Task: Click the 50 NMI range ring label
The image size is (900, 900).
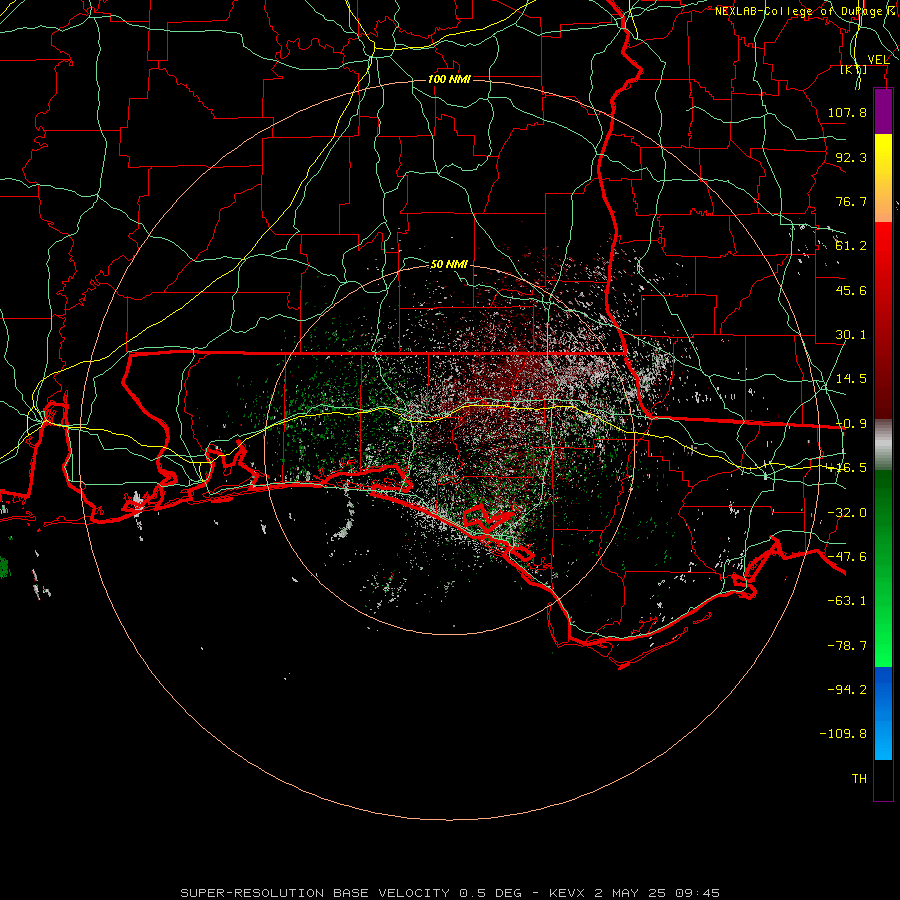Action: point(449,264)
